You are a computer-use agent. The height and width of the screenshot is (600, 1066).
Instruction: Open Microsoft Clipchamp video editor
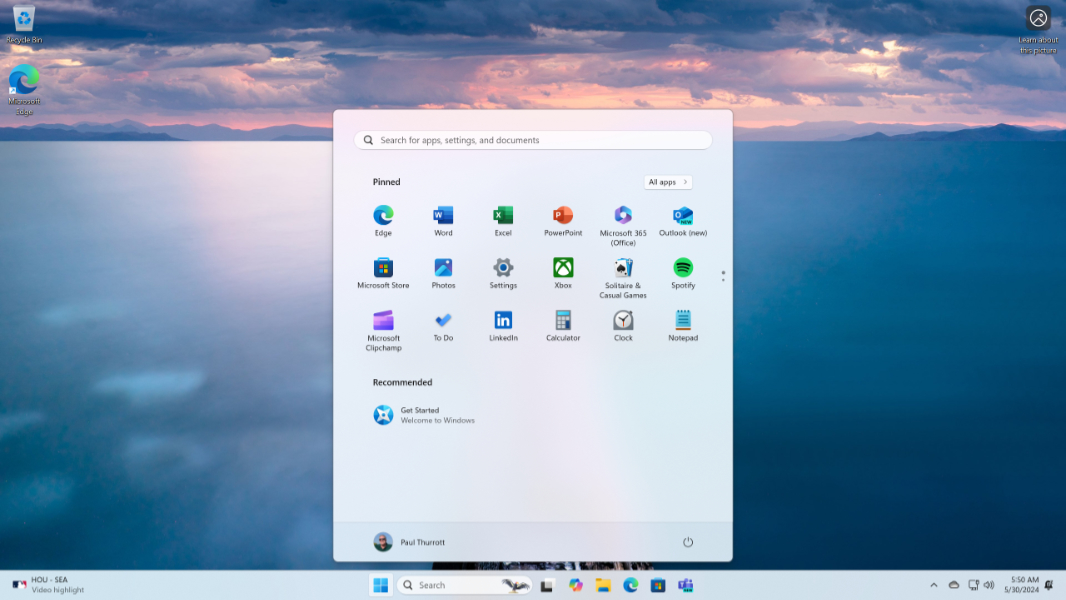click(383, 321)
